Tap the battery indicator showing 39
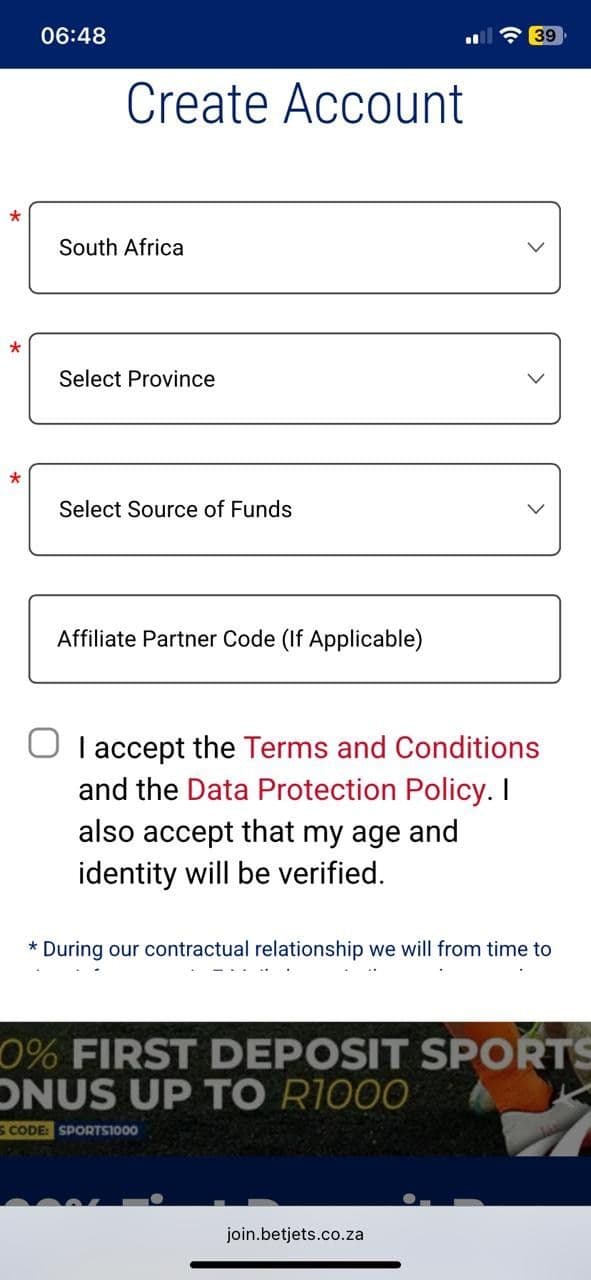The height and width of the screenshot is (1280, 591). point(543,35)
